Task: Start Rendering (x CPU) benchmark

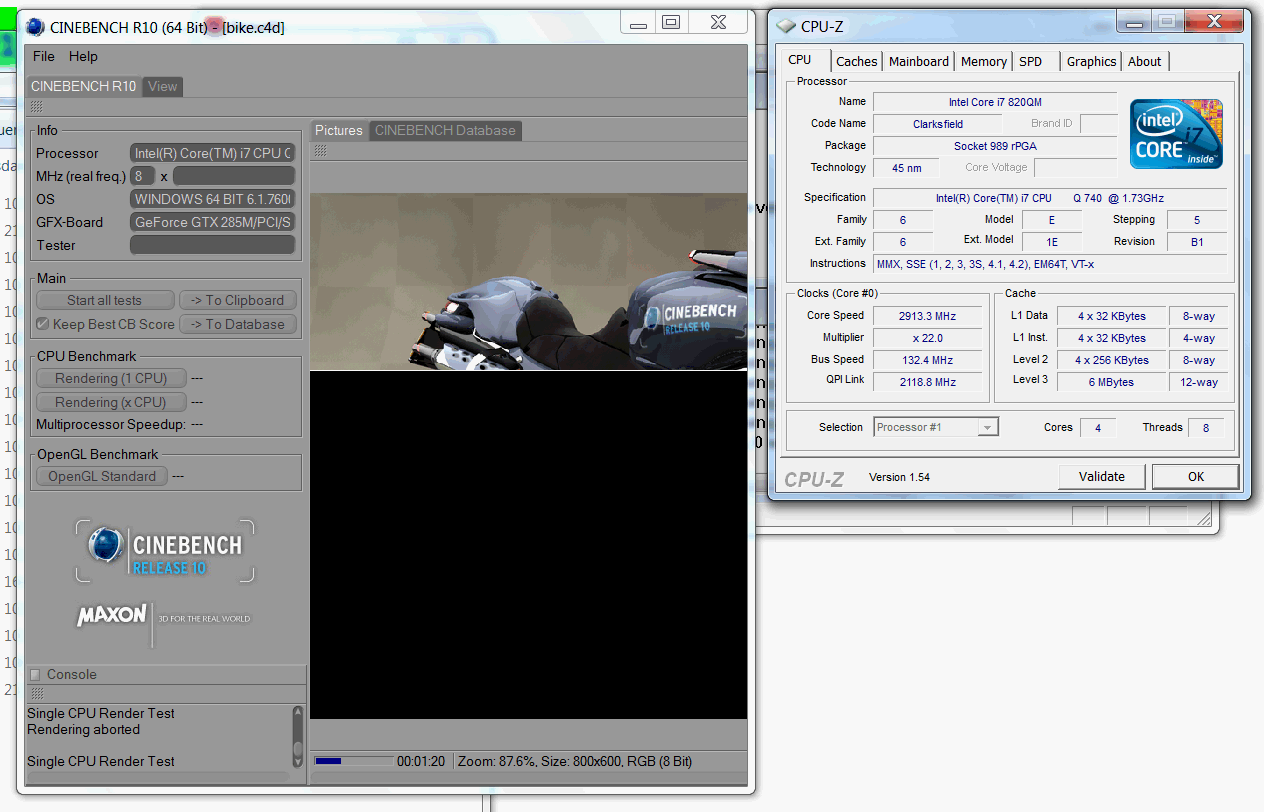Action: click(x=111, y=402)
